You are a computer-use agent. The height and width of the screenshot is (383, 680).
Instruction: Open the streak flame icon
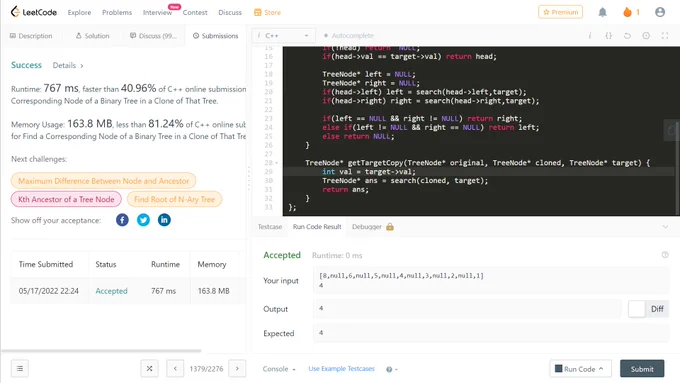[627, 12]
